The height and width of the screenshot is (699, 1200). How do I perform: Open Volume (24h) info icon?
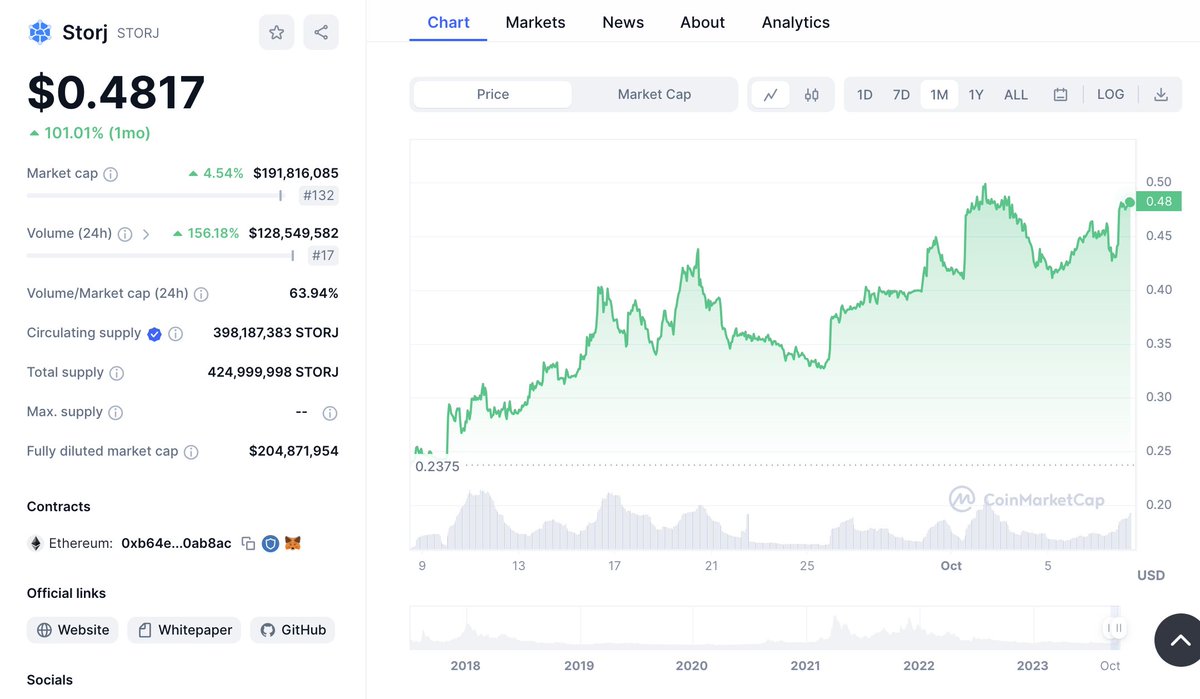[x=125, y=234]
